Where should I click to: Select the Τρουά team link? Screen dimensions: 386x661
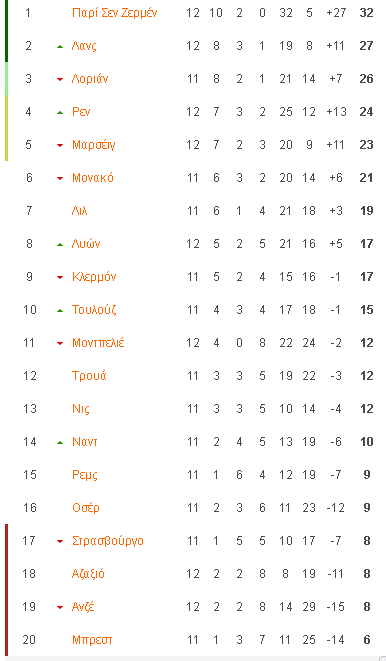point(89,376)
